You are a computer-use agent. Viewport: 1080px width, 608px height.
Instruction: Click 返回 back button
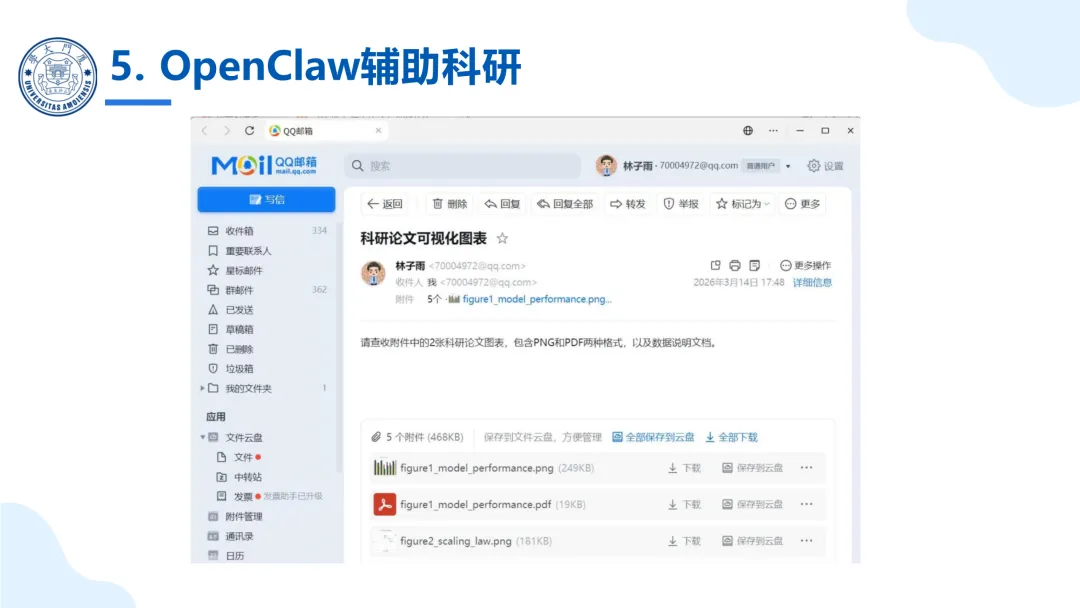point(385,204)
